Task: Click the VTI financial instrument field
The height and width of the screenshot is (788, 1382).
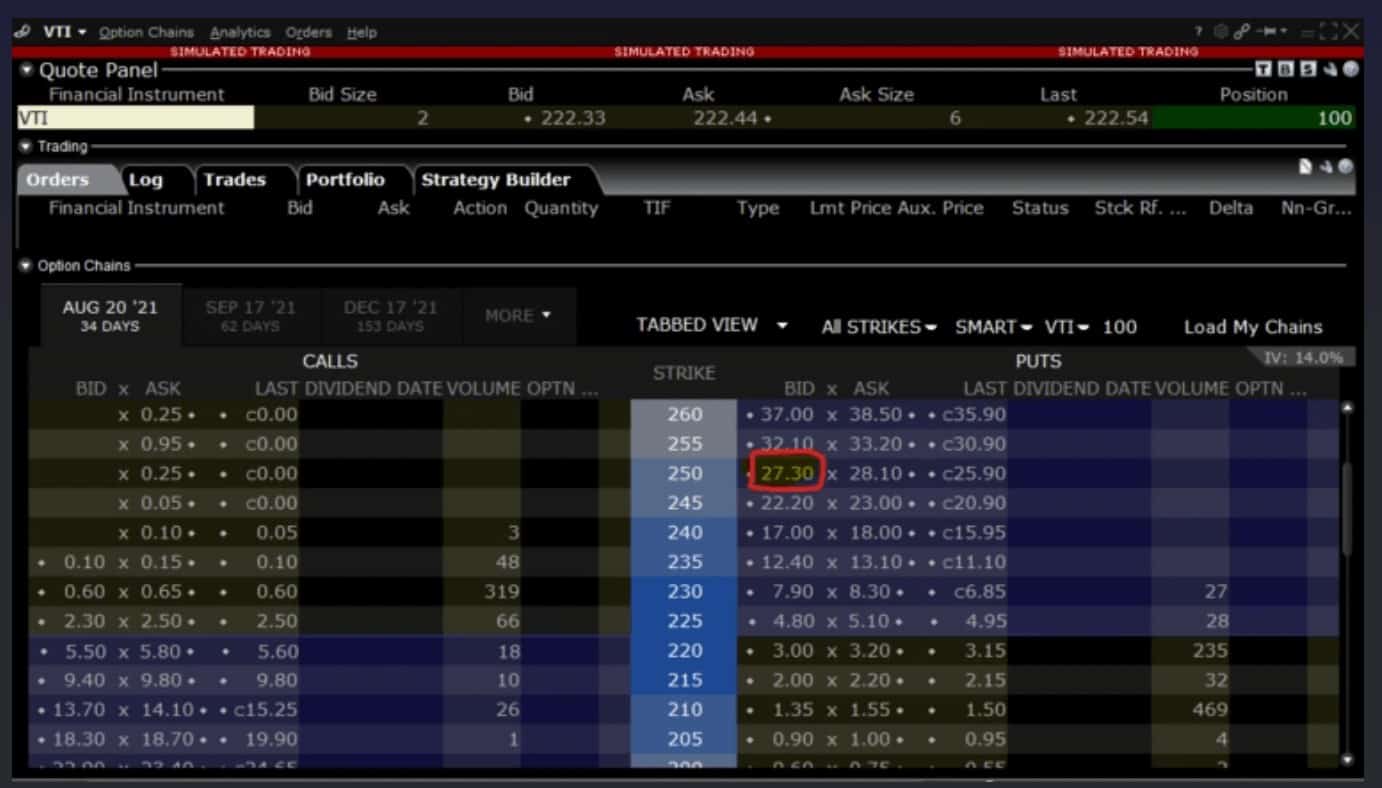Action: click(x=135, y=118)
